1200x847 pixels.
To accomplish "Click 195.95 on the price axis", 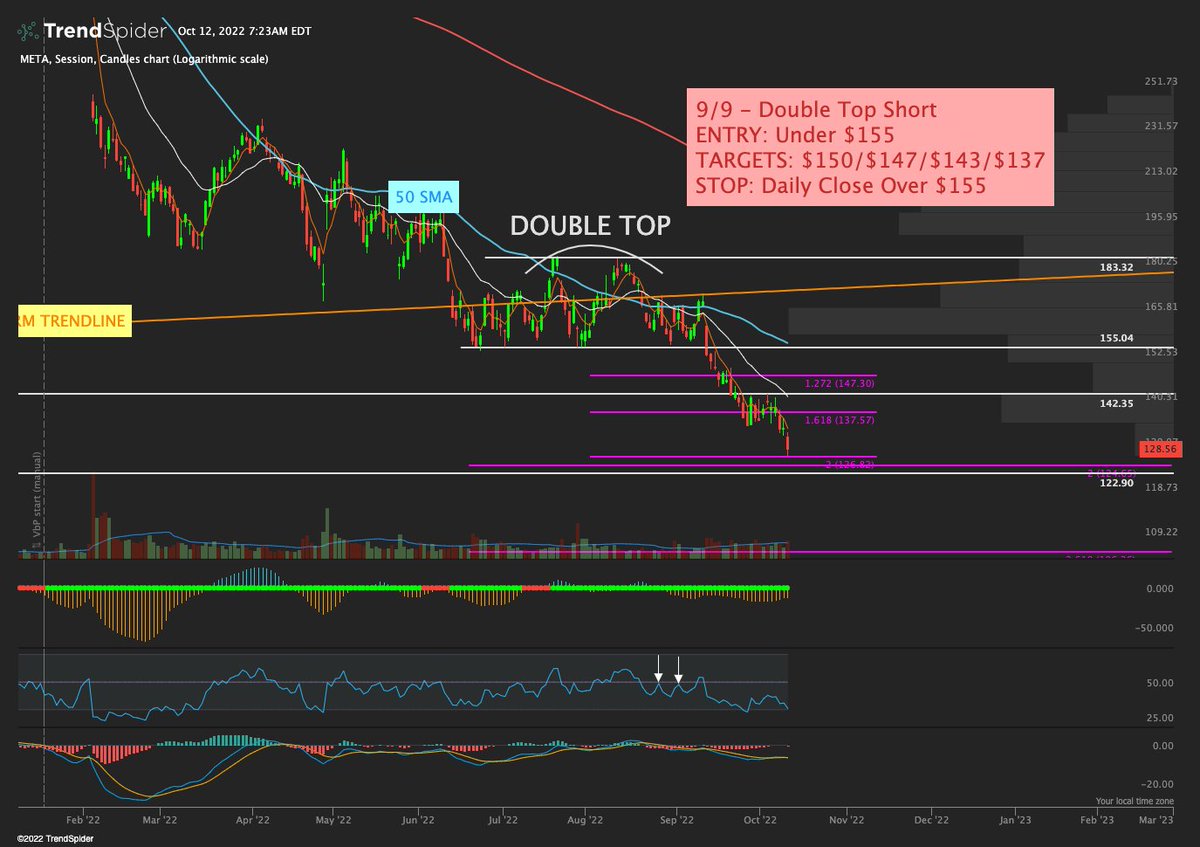I will pyautogui.click(x=1160, y=216).
